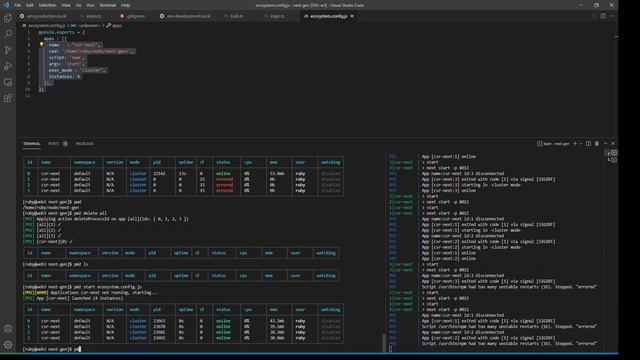Image resolution: width=640 pixels, height=360 pixels.
Task: Select the PROBLEMS panel tab
Action: pyautogui.click(x=84, y=144)
